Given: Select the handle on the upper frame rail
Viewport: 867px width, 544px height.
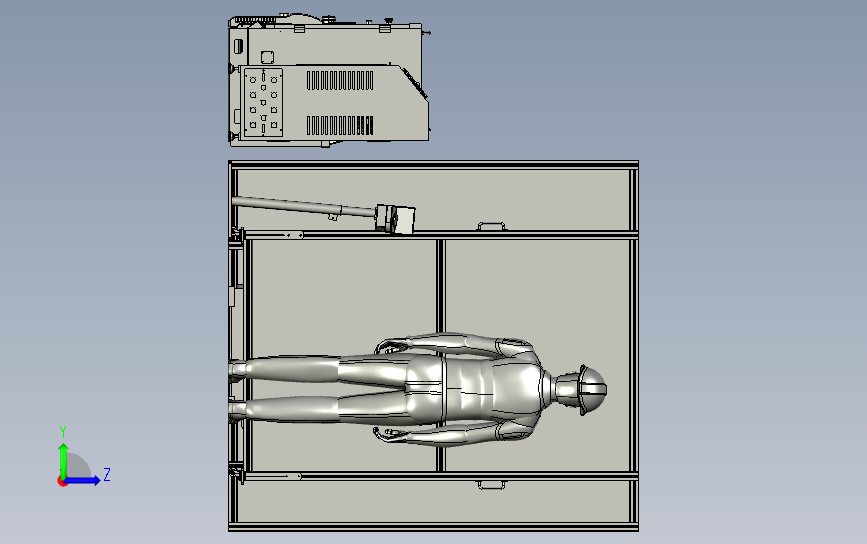Looking at the screenshot, I should 492,226.
